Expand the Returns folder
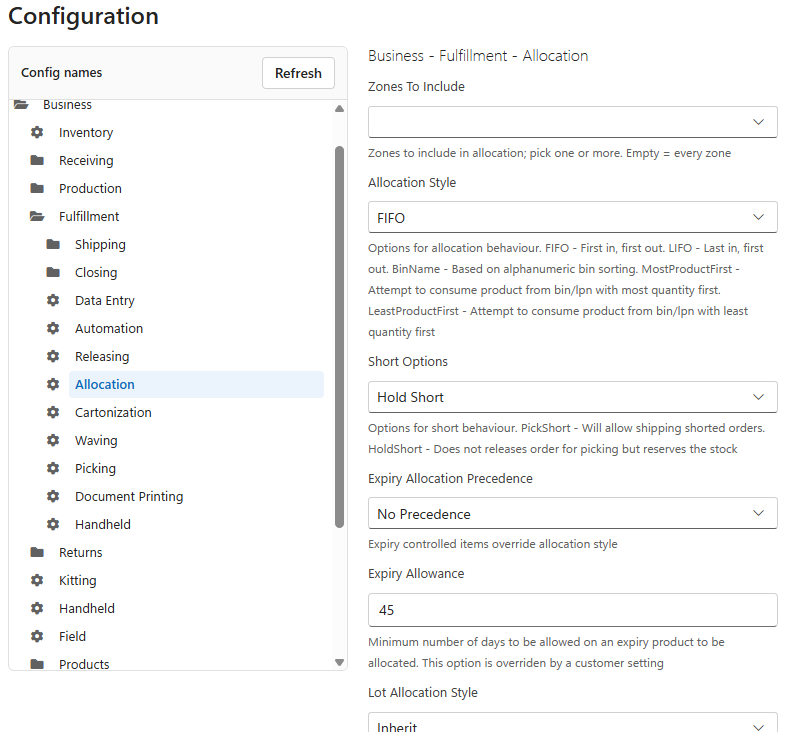The image size is (788, 732). point(80,552)
